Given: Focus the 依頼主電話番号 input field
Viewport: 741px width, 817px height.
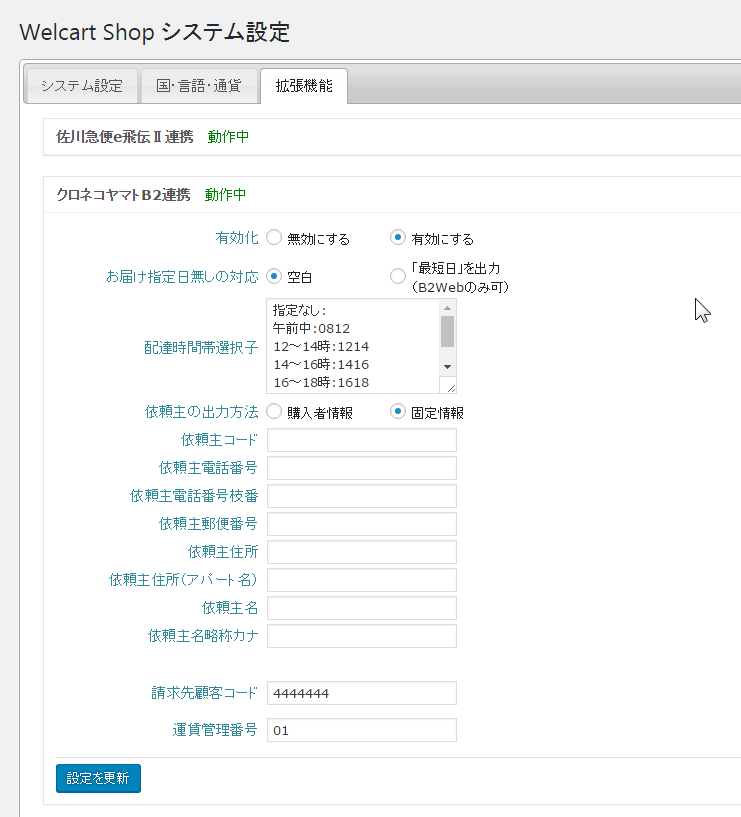Looking at the screenshot, I should [362, 468].
